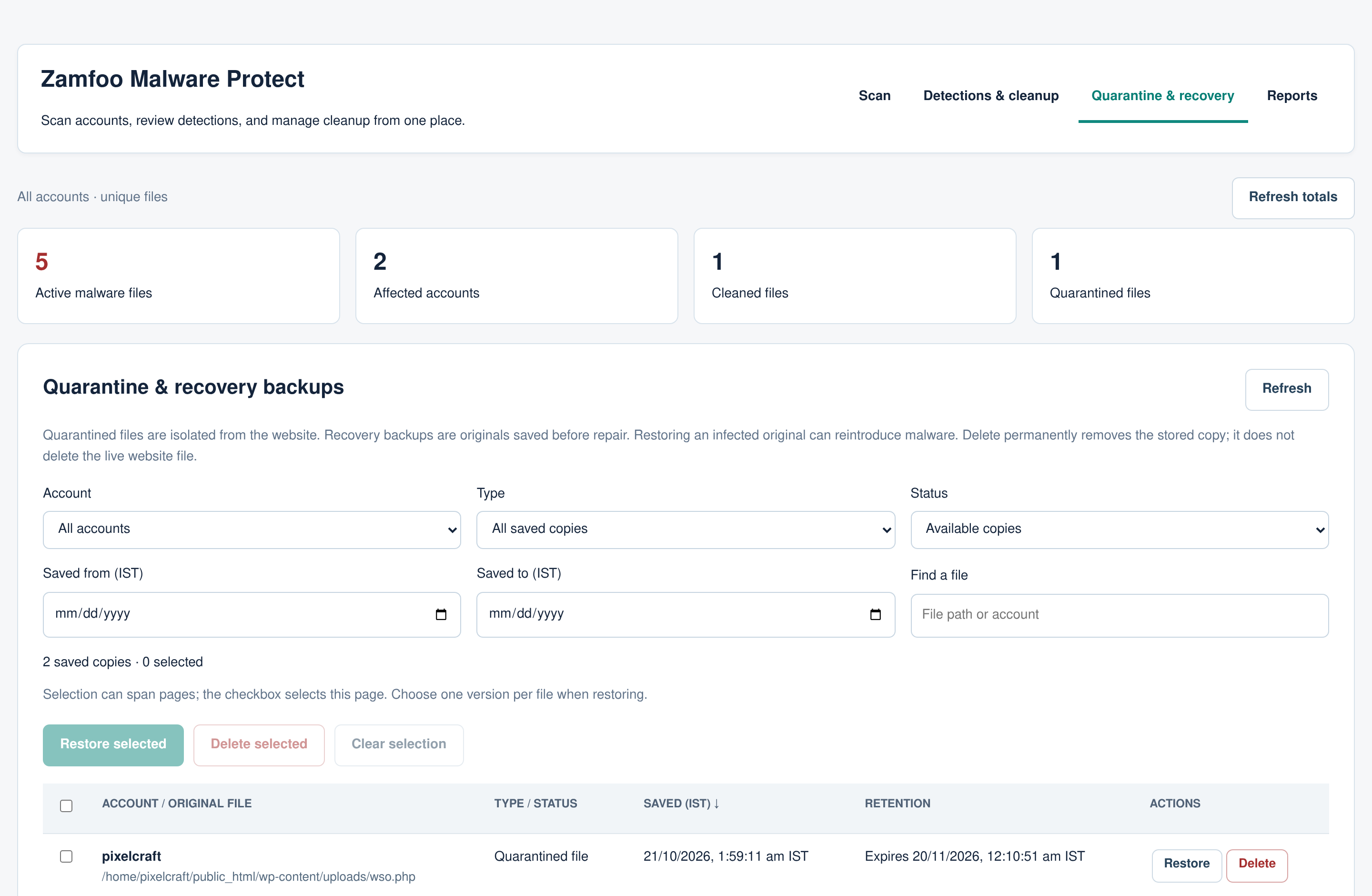This screenshot has width=1372, height=896.
Task: Switch to the Scan tab
Action: [875, 96]
